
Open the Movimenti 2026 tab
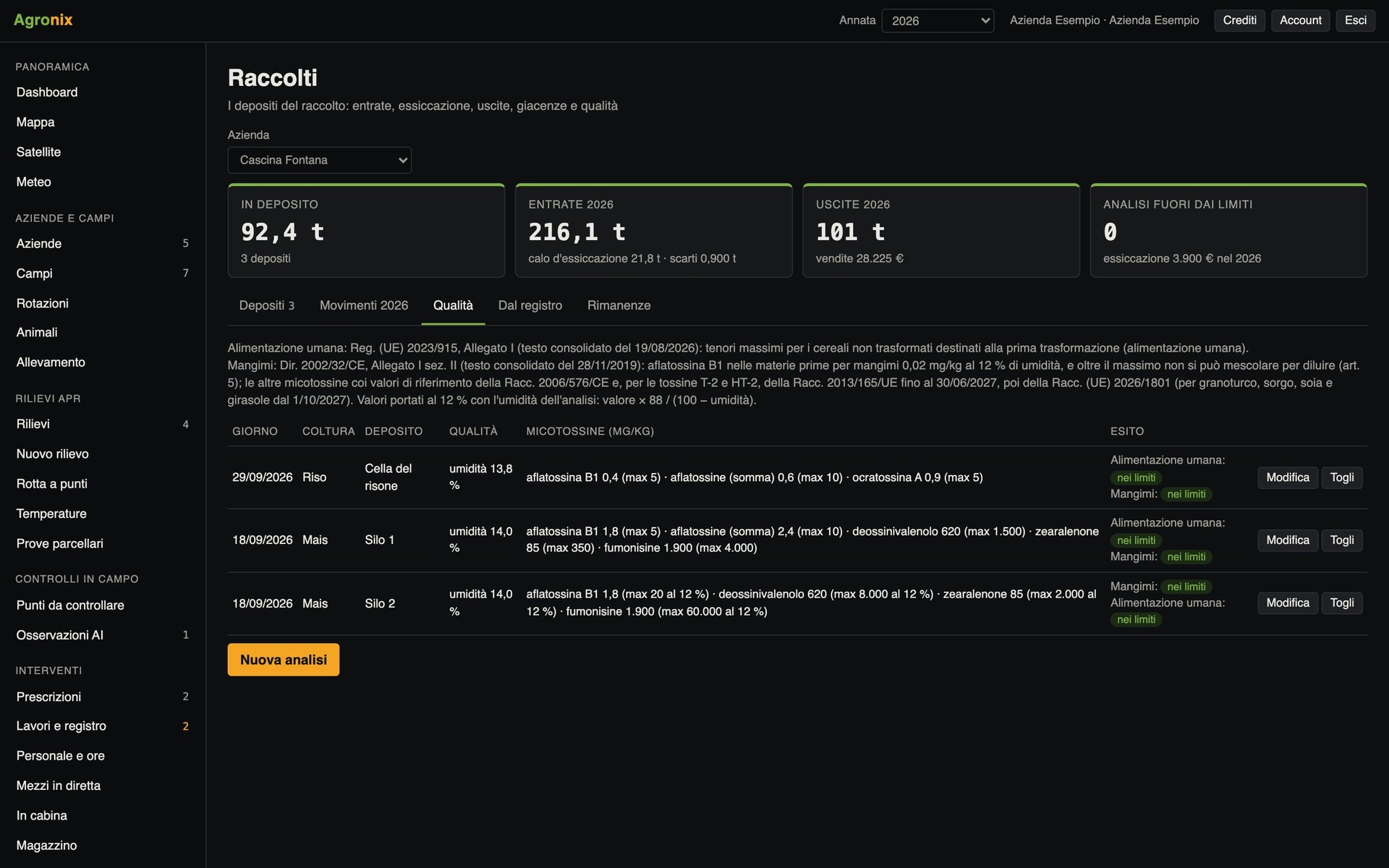(364, 305)
